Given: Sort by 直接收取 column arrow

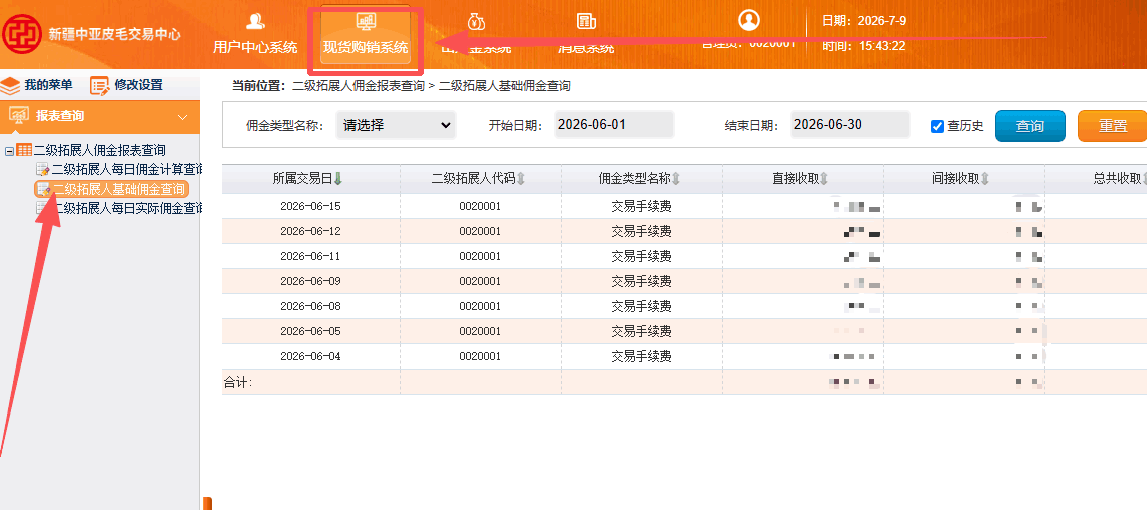Looking at the screenshot, I should tap(824, 179).
